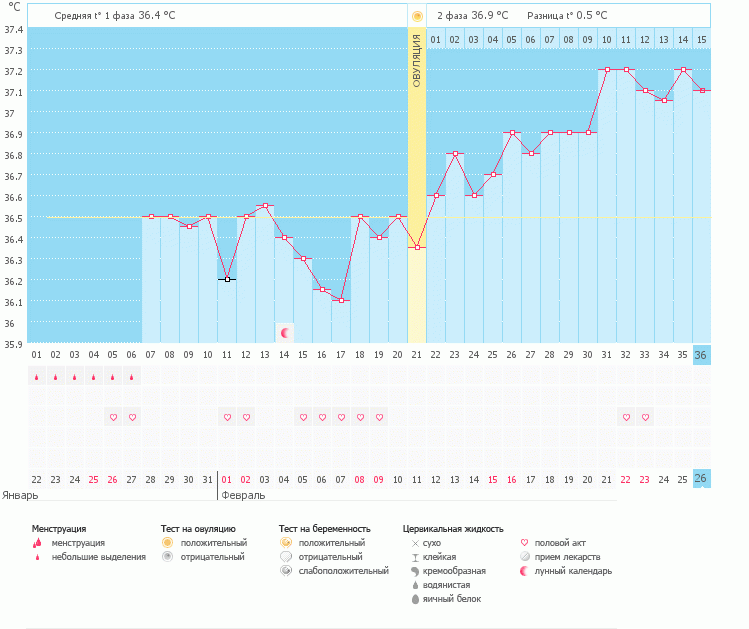The width and height of the screenshot is (749, 629).
Task: Click phase two day header 15
Action: [x=702, y=40]
